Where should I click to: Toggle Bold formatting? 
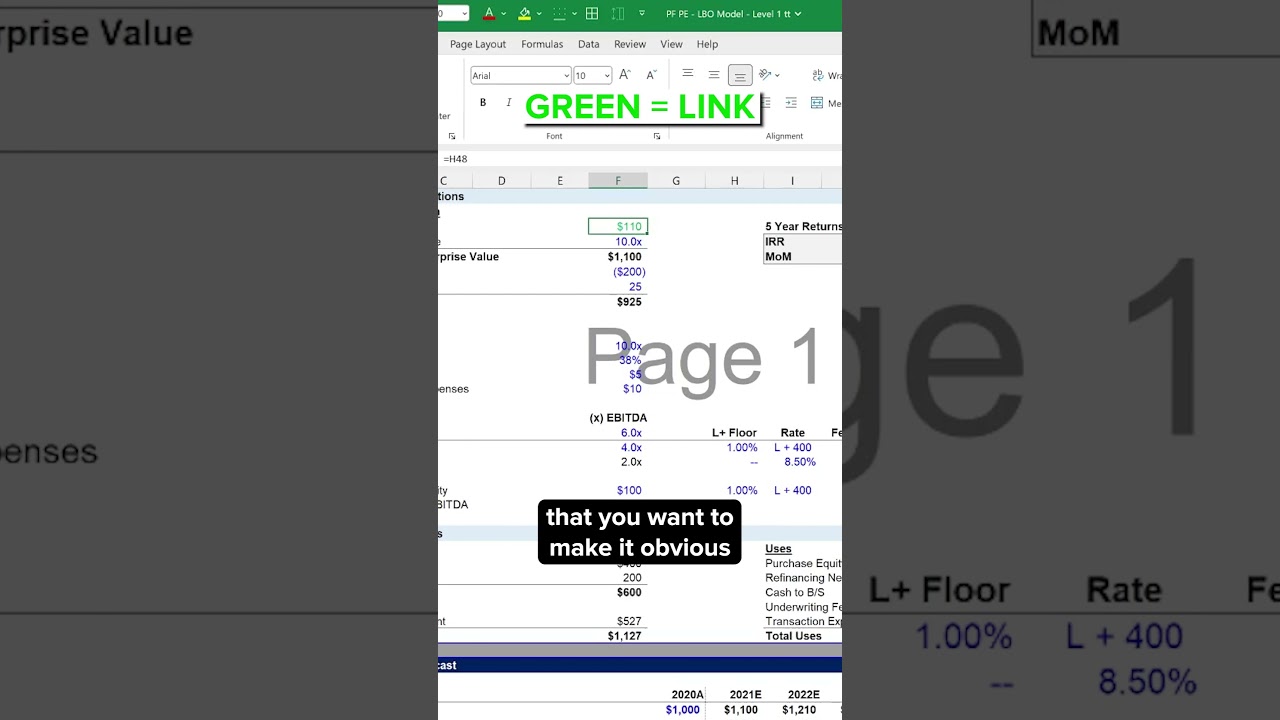click(483, 102)
